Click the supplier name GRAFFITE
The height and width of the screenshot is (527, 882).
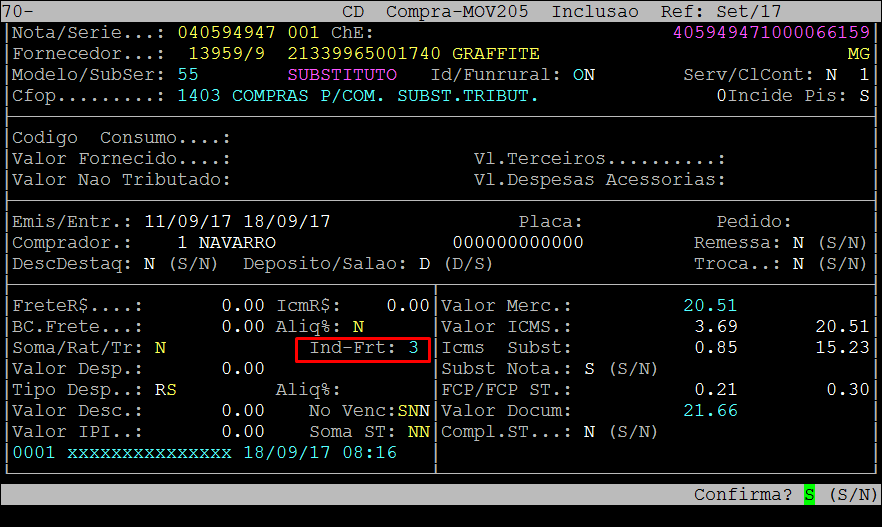495,53
